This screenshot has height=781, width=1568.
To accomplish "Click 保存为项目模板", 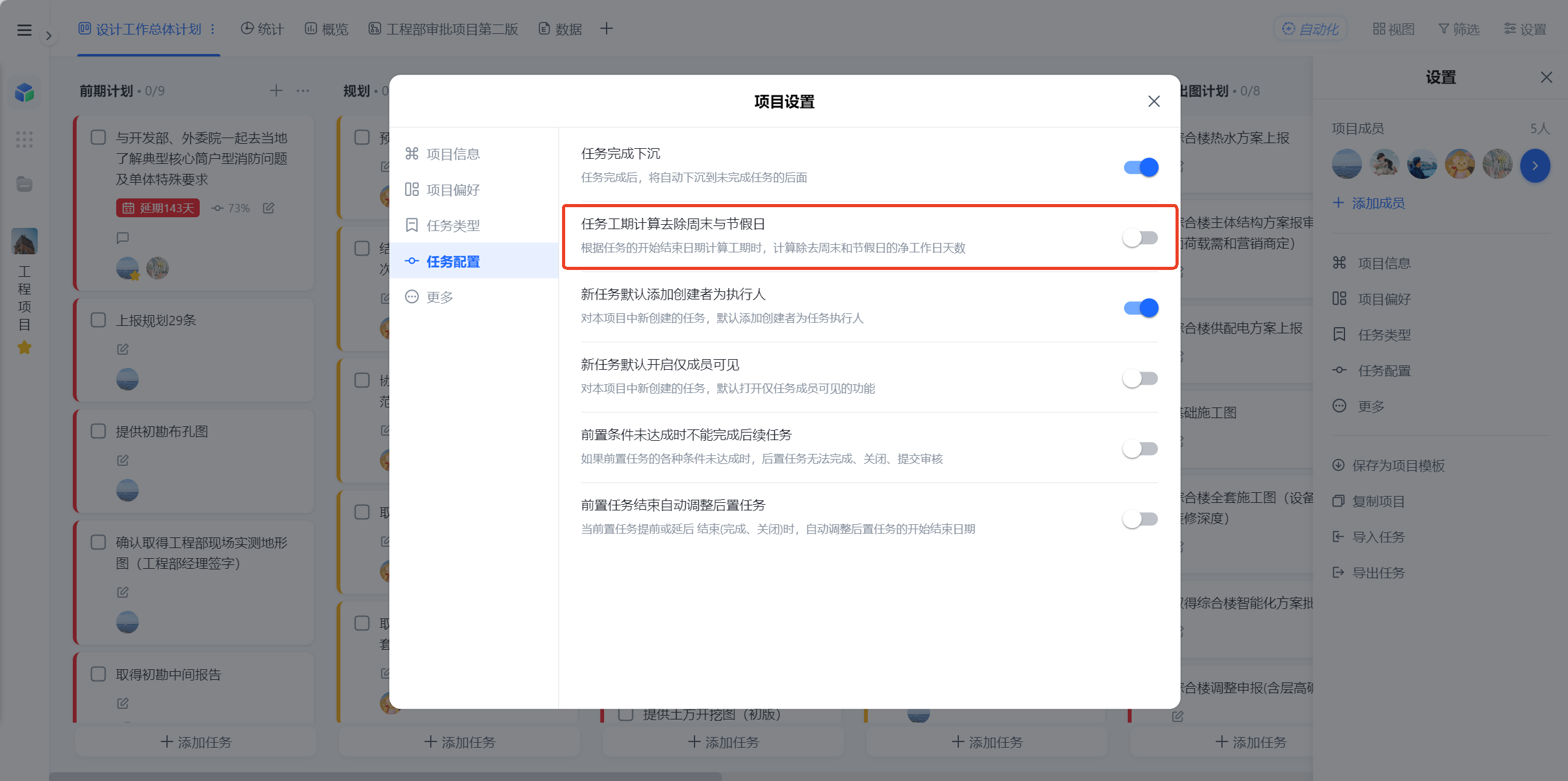I will [1389, 465].
